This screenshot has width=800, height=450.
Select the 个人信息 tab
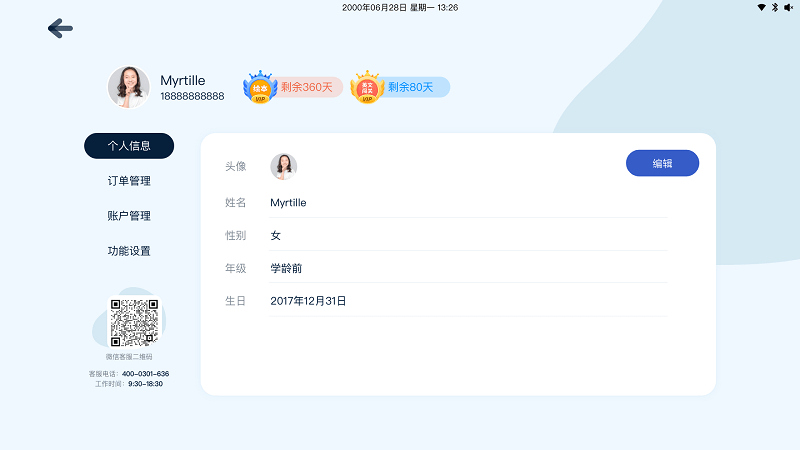129,146
